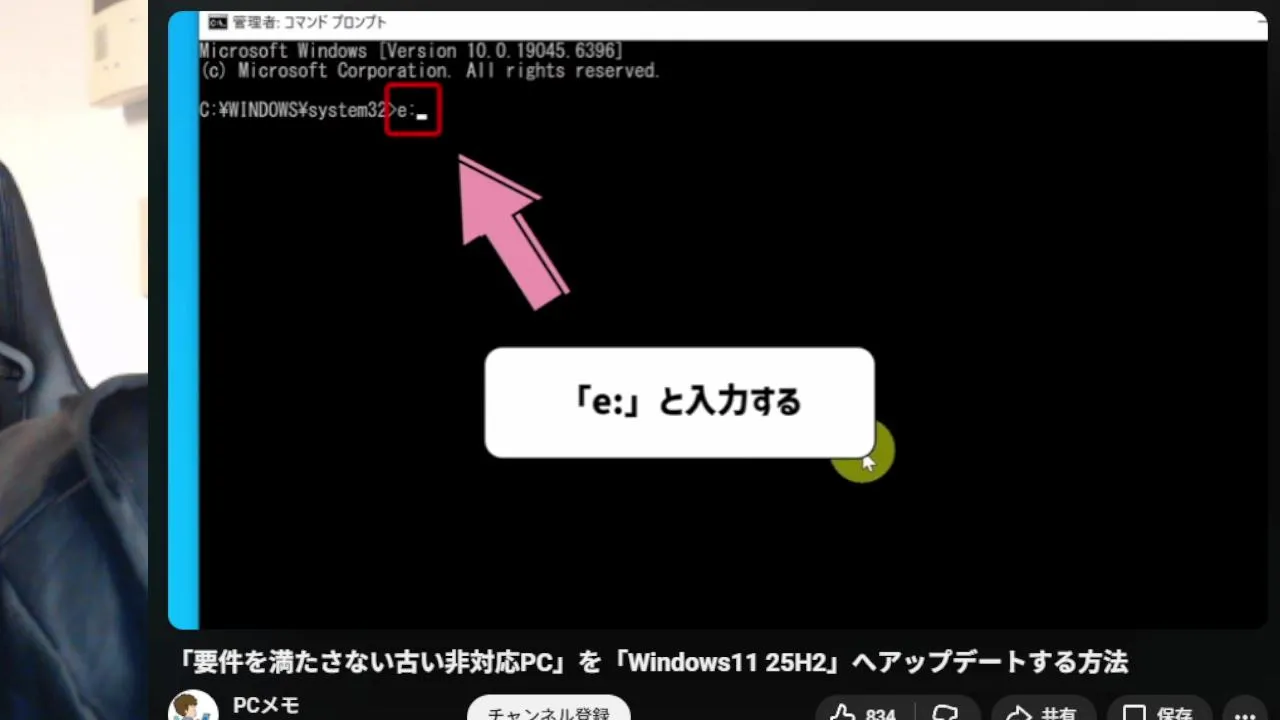Open the PCメモ channel avatar
Screen dimensions: 1280x720
tap(193, 708)
